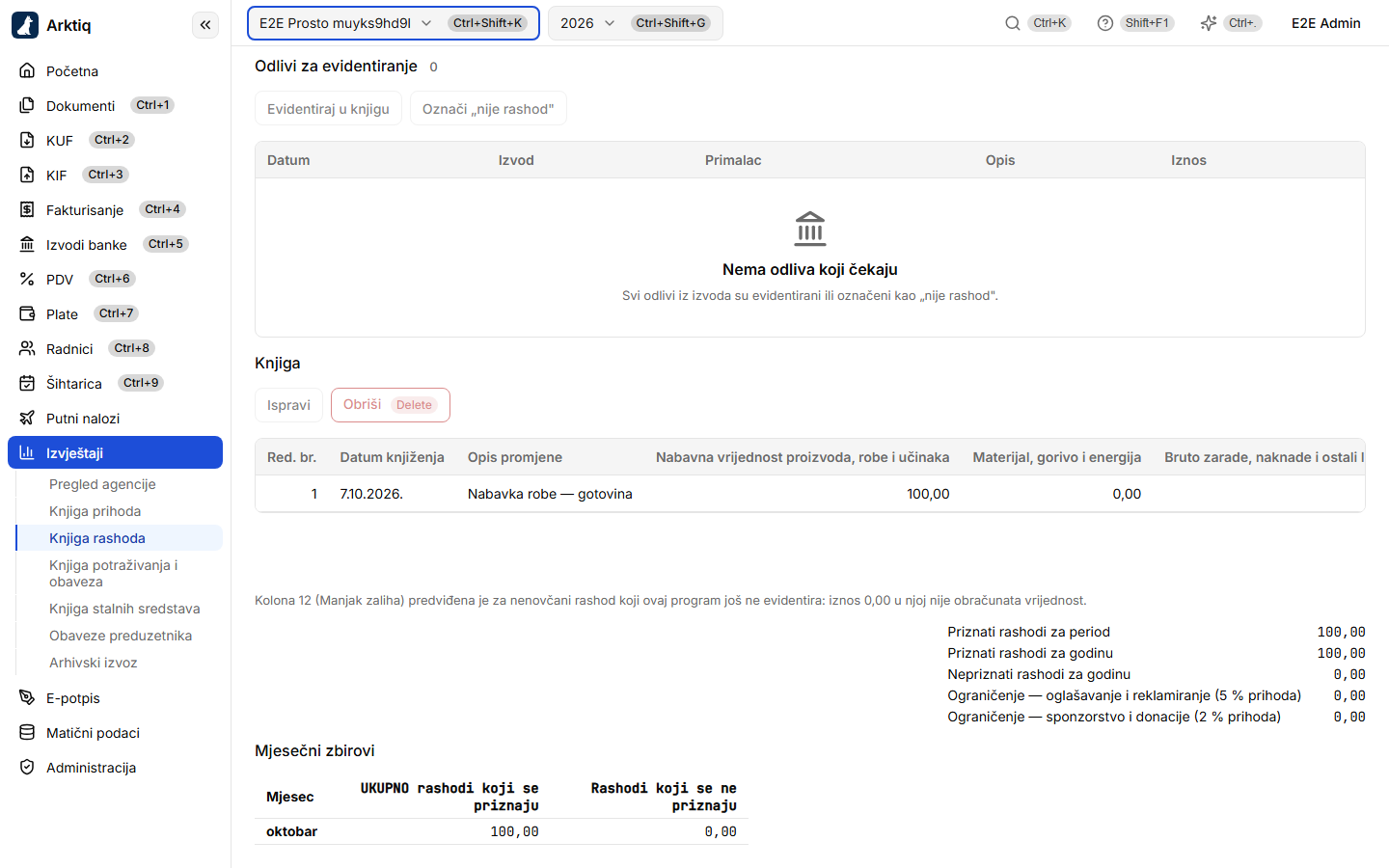Click the Arktiq logo icon
1389x868 pixels.
25,25
